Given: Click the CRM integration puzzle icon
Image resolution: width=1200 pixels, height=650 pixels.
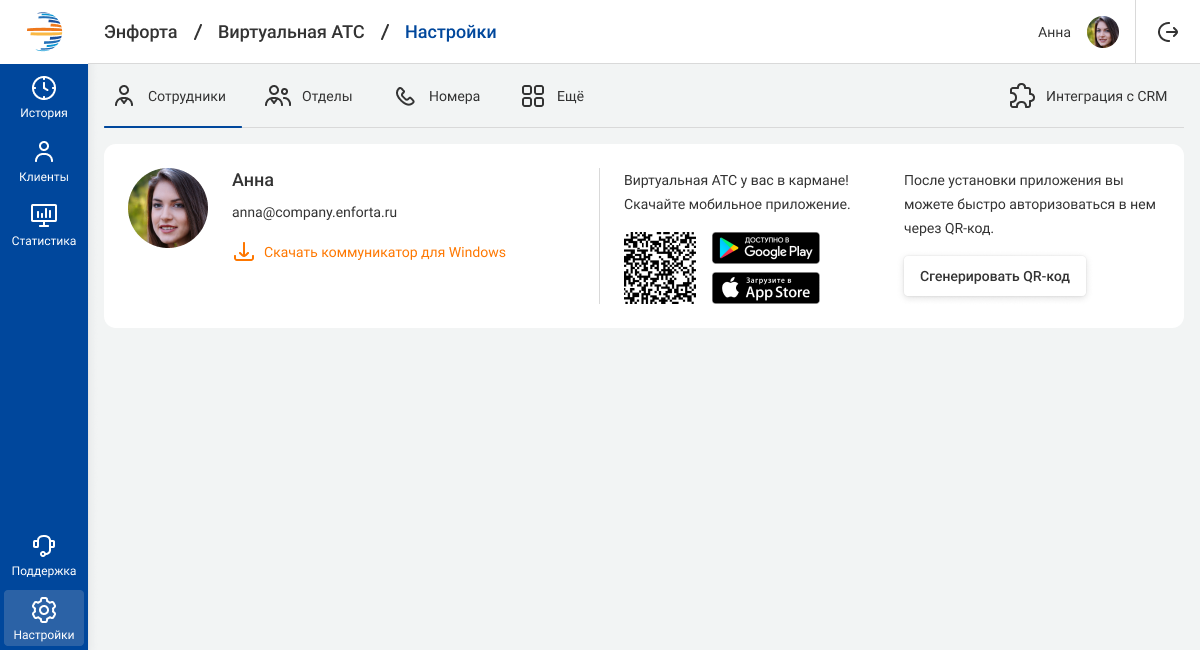Looking at the screenshot, I should 1022,96.
